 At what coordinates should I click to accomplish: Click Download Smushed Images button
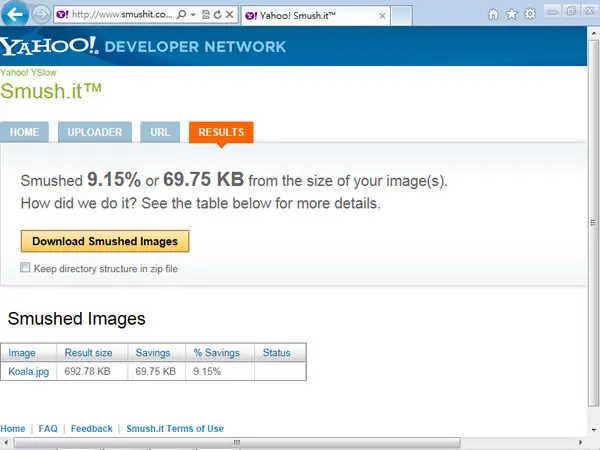point(105,241)
